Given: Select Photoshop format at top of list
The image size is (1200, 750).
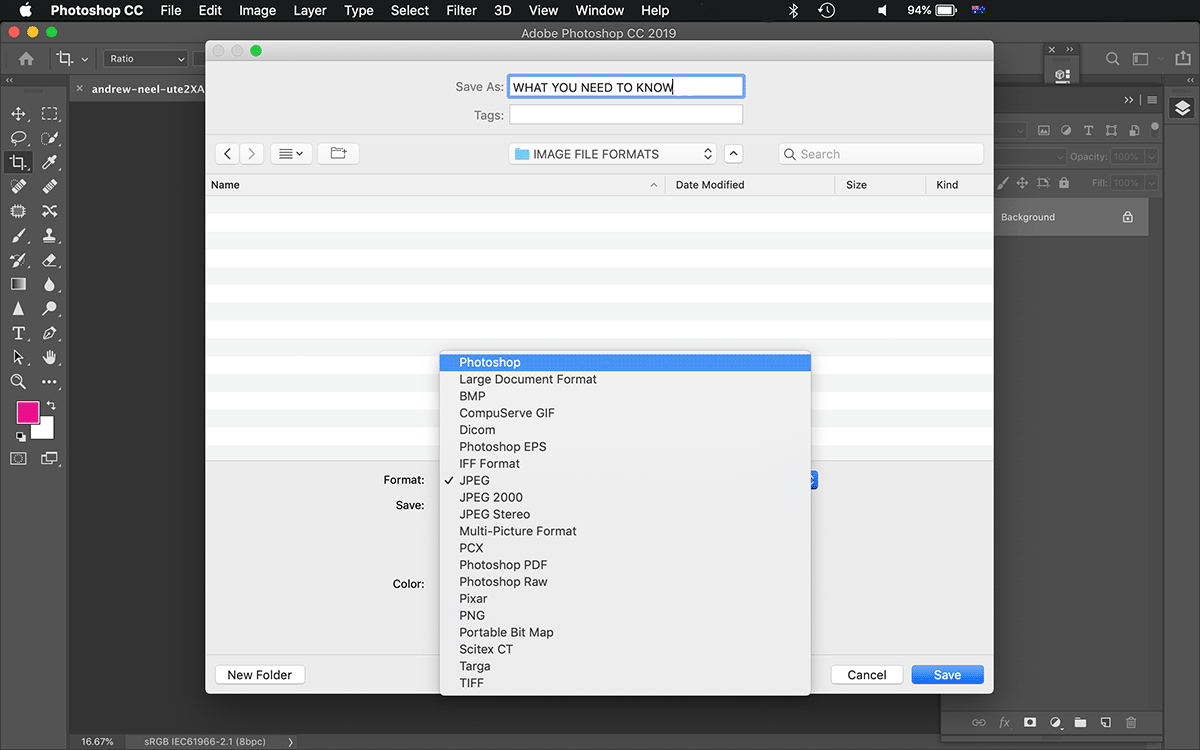Looking at the screenshot, I should (x=625, y=362).
